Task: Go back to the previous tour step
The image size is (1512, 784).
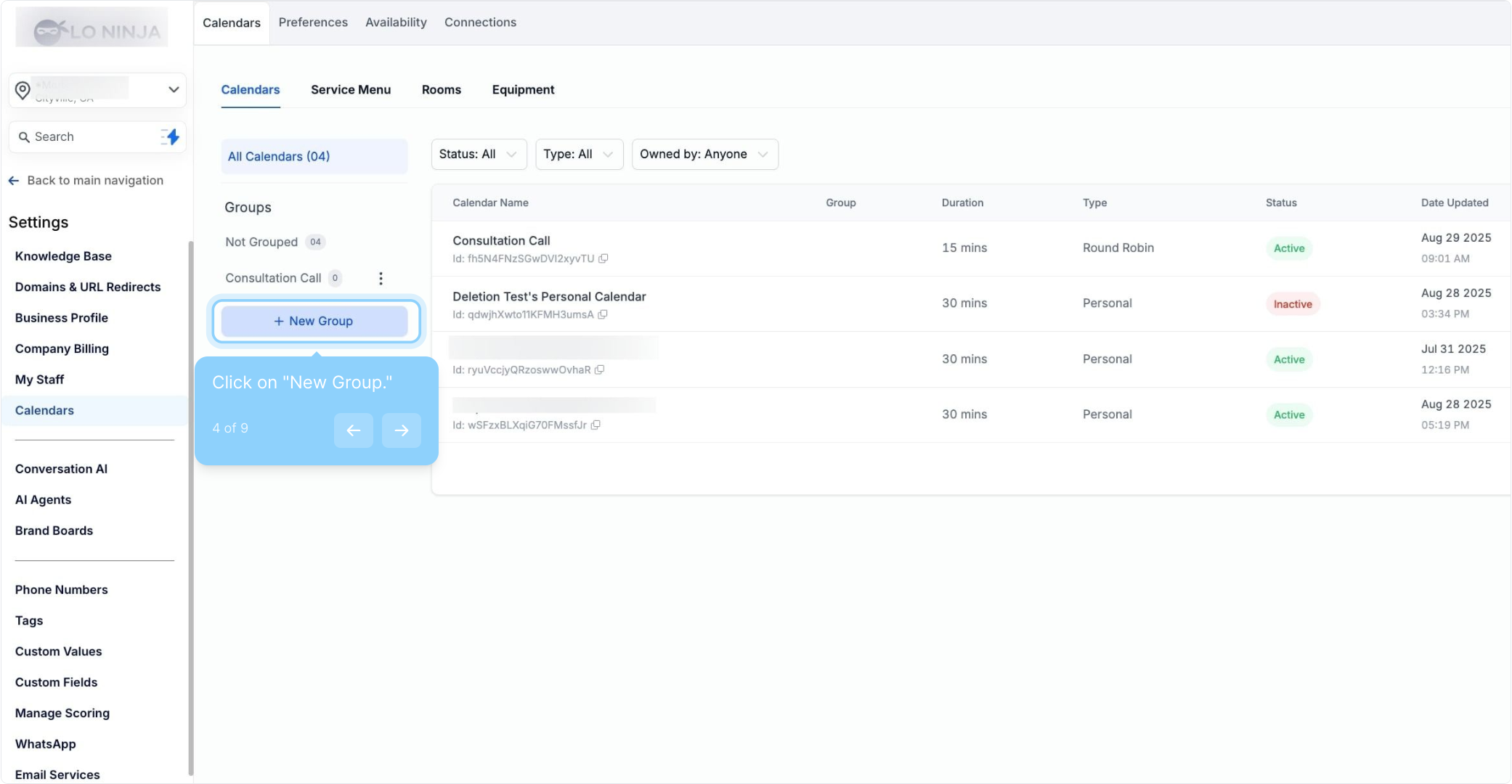Action: pyautogui.click(x=354, y=430)
